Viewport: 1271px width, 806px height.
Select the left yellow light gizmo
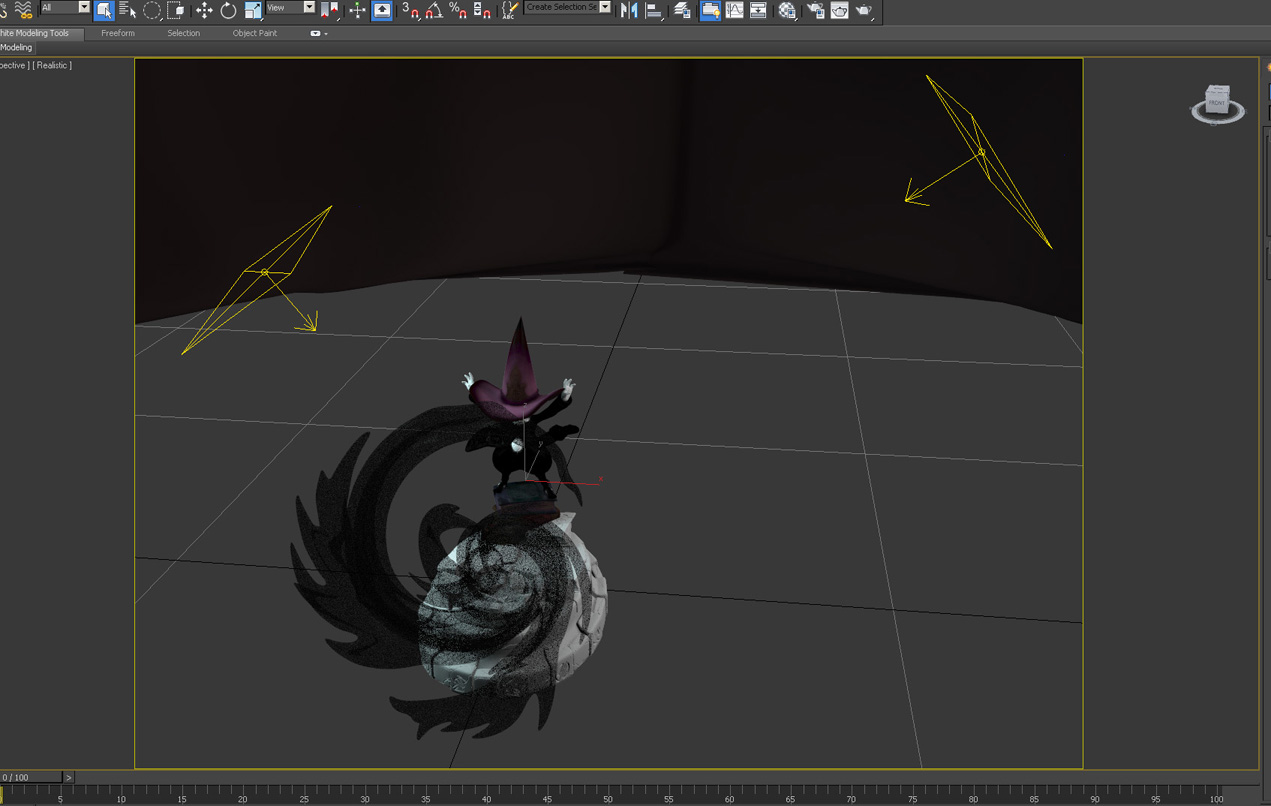264,272
